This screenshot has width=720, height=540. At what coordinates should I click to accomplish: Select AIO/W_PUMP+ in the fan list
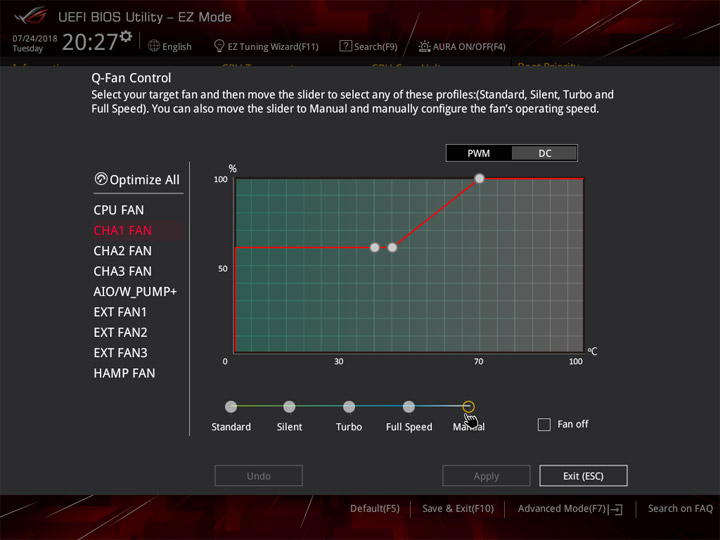coord(135,292)
